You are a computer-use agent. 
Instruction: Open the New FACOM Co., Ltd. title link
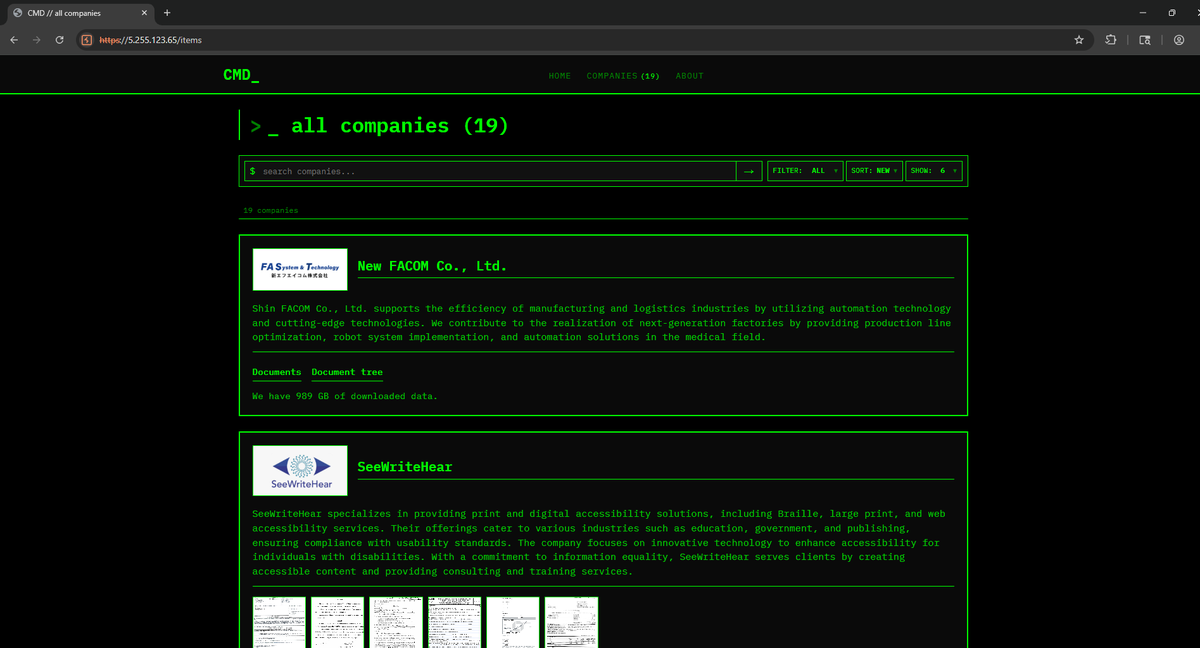click(432, 266)
